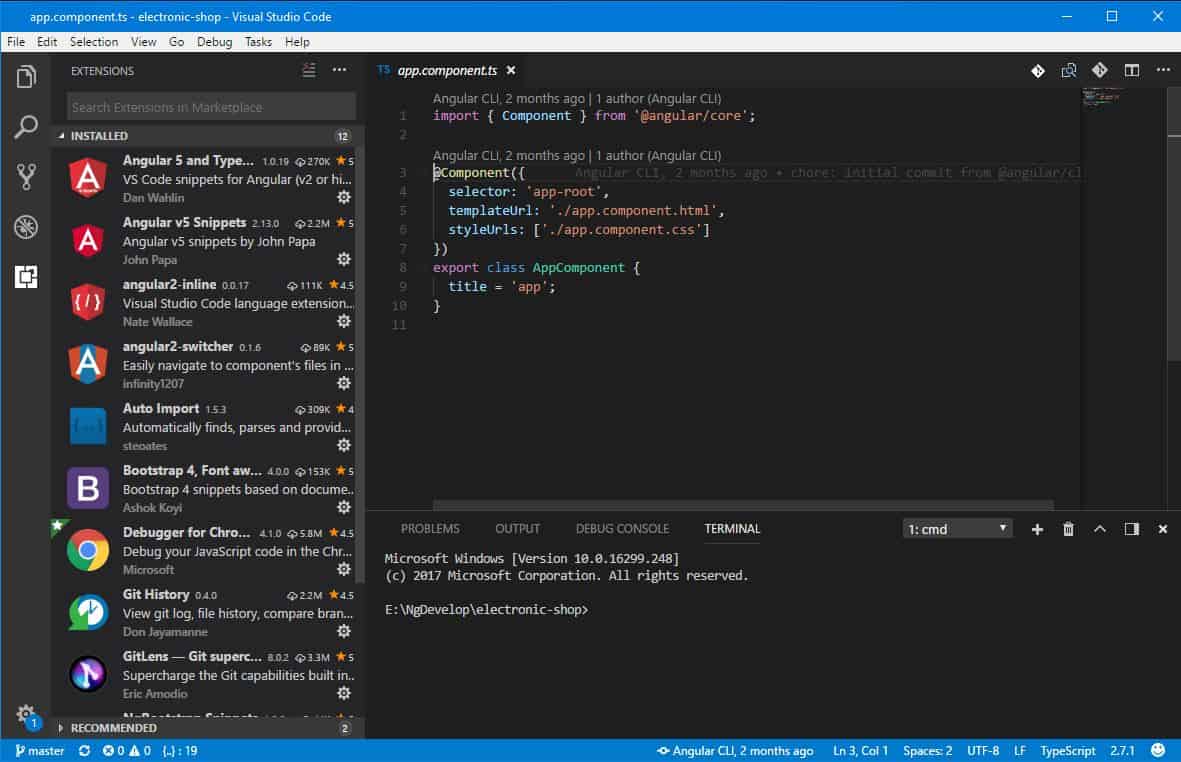Open the Edit menu
1181x762 pixels.
(x=47, y=42)
